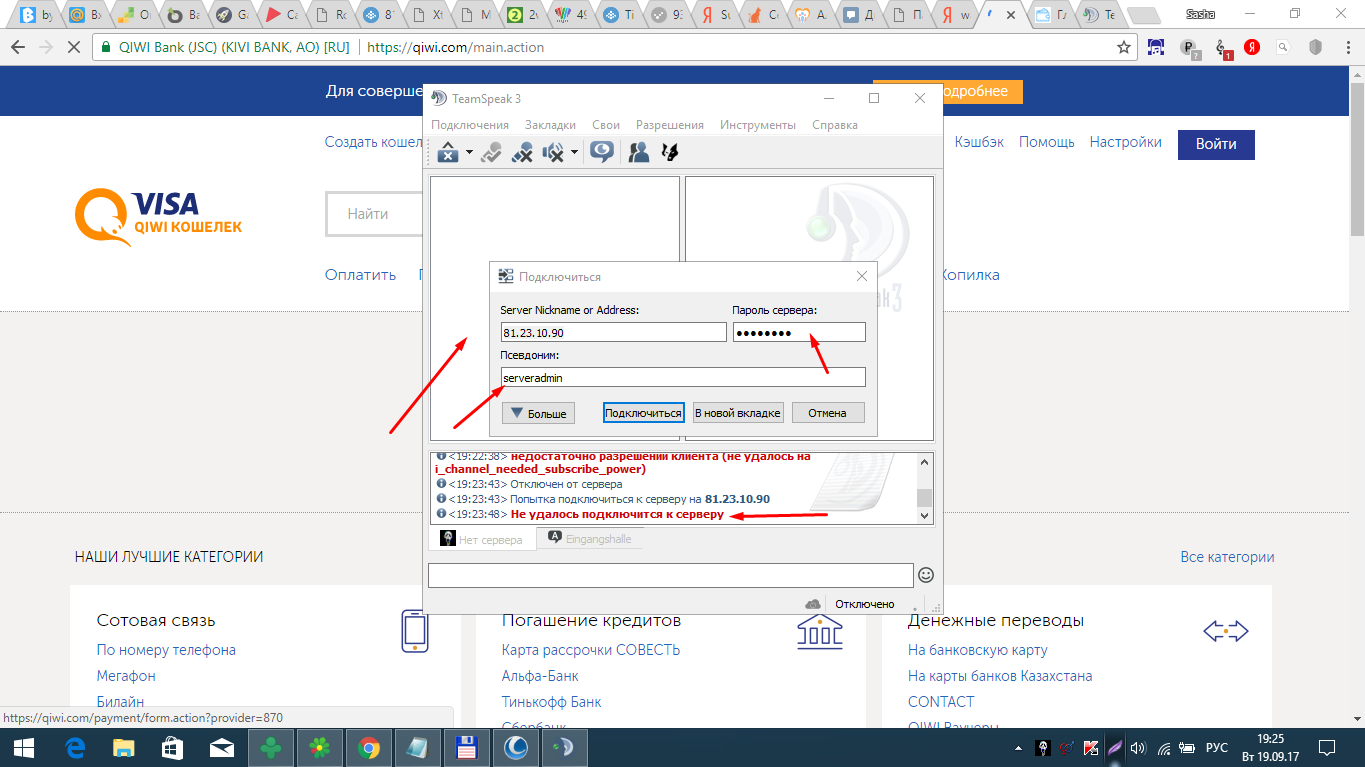
Task: Open the Справка menu
Action: tap(835, 125)
